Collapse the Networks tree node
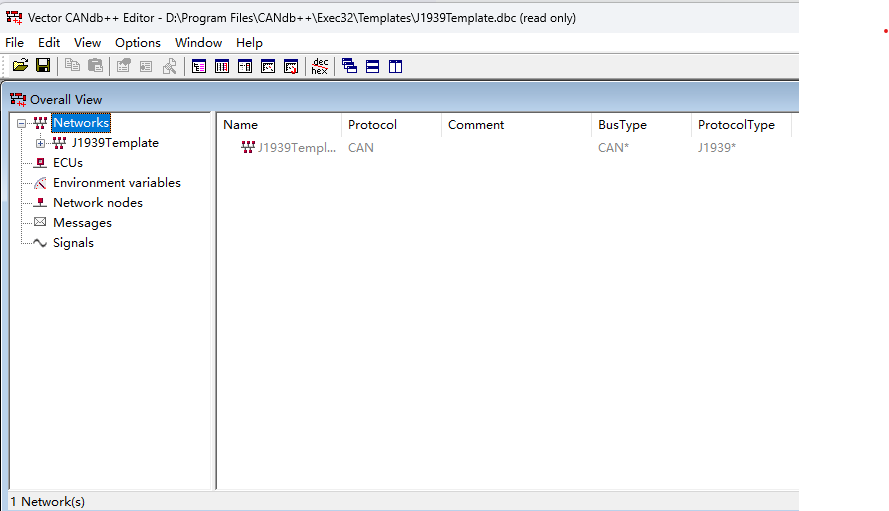The width and height of the screenshot is (889, 511). 22,124
